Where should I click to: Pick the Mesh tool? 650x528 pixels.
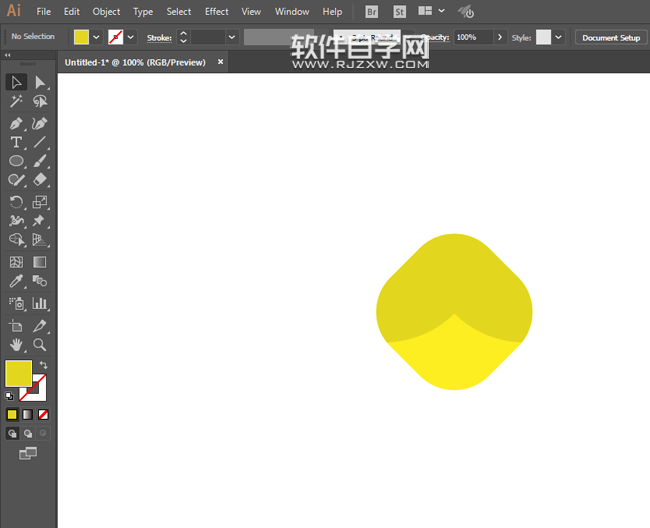(x=16, y=262)
